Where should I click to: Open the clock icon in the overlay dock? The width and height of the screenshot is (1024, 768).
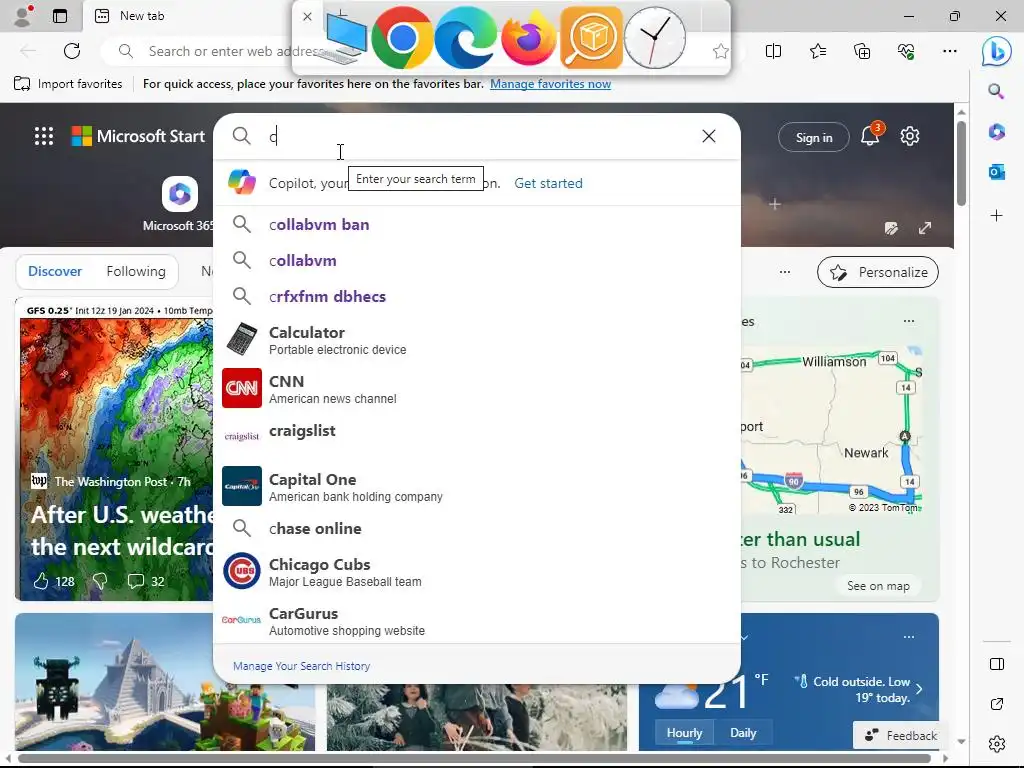(655, 38)
